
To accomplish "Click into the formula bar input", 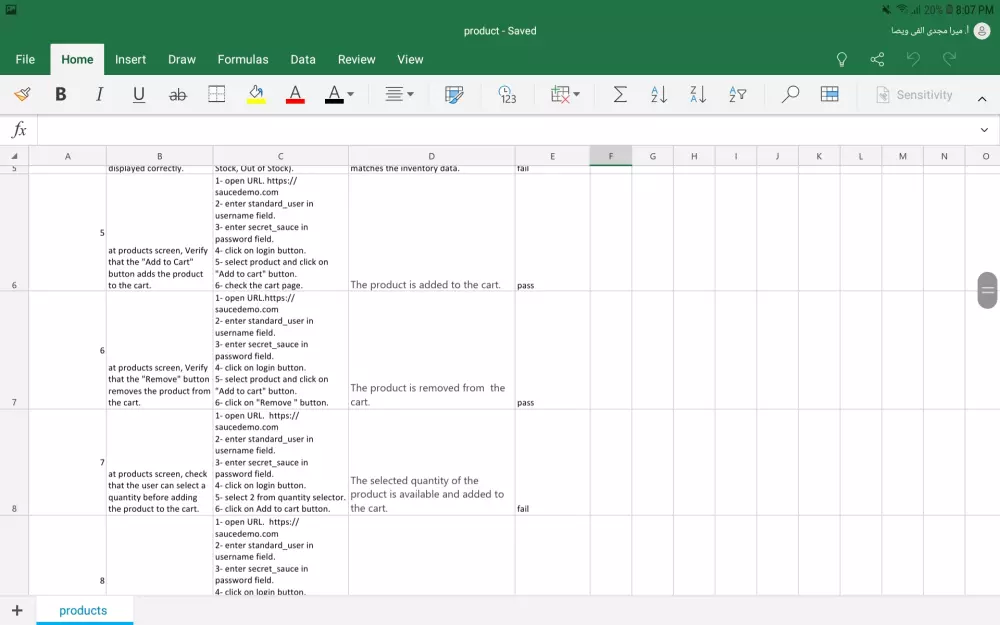I will pos(500,130).
